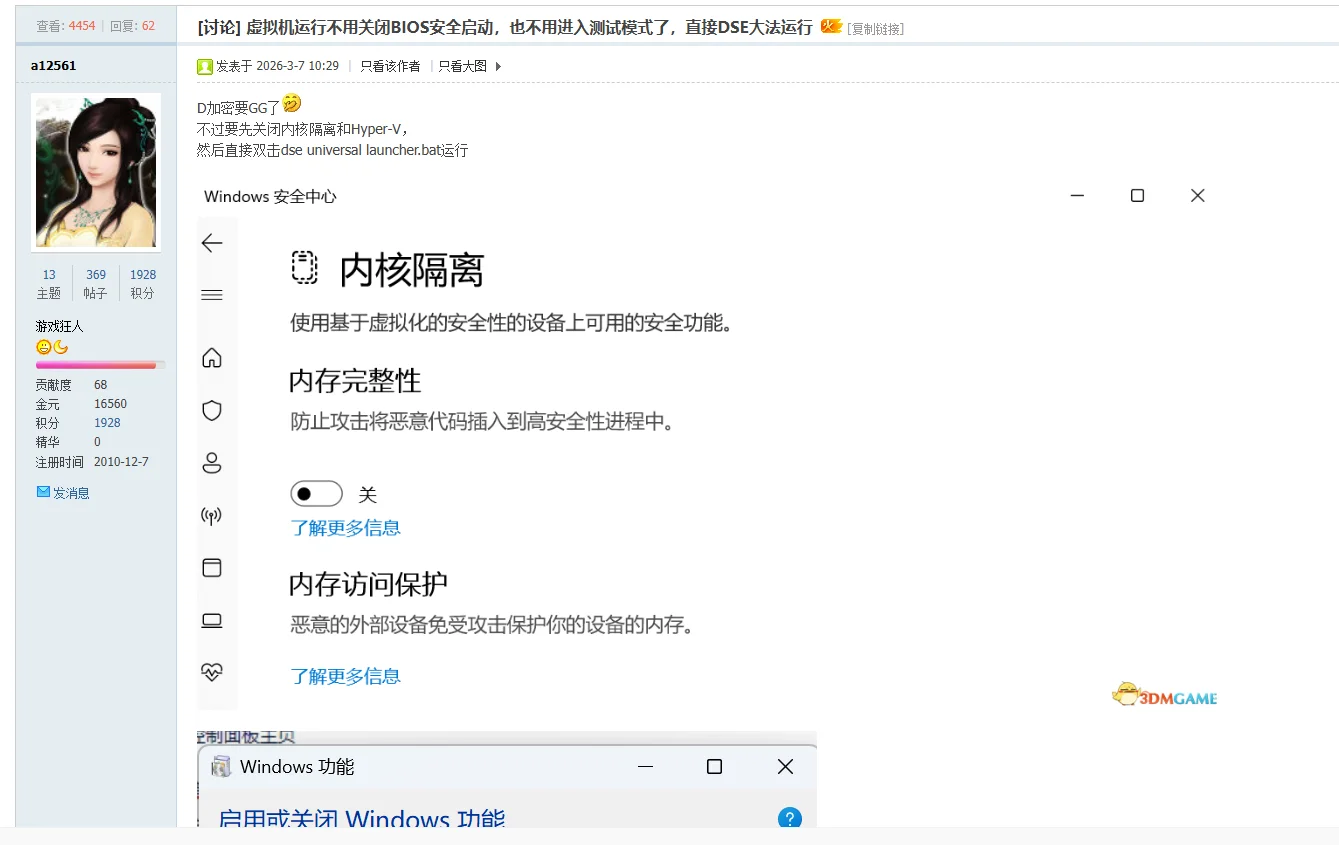Open user a12561's avatar picture

coord(96,172)
